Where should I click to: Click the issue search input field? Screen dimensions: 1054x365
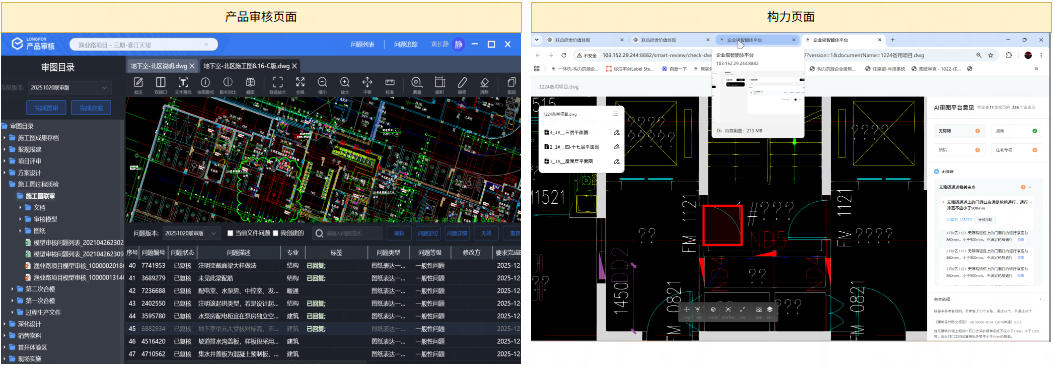(348, 233)
